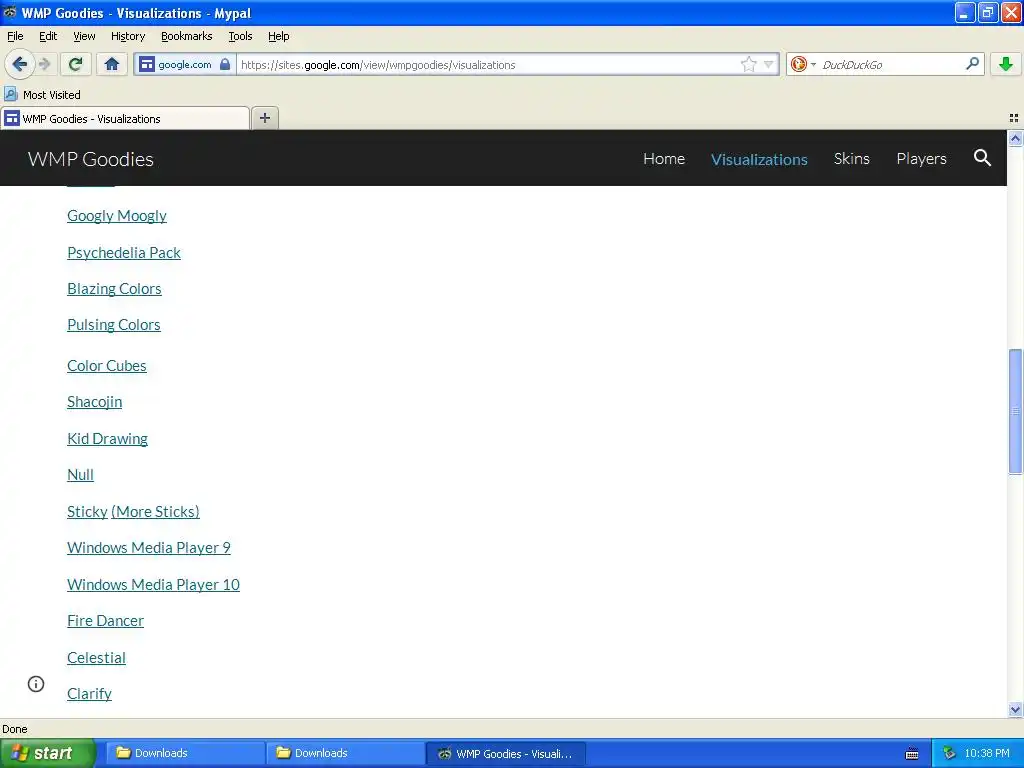This screenshot has height=768, width=1024.
Task: Click the search magnifier in the search box
Action: click(x=972, y=63)
